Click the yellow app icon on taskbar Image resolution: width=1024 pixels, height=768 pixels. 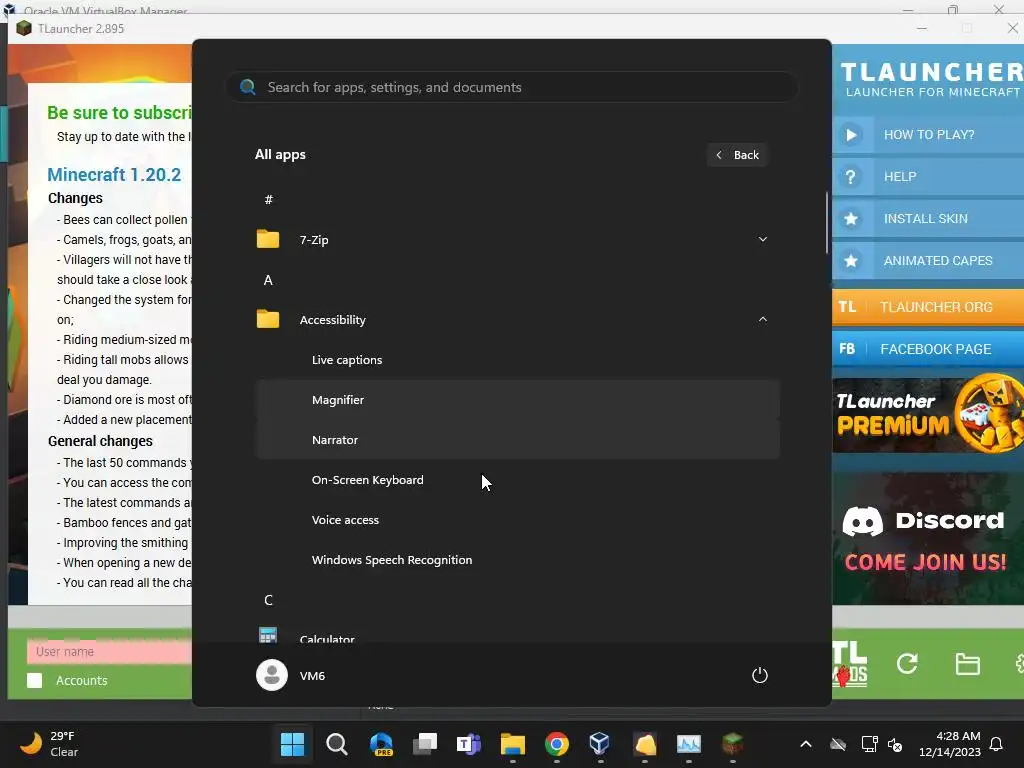[x=645, y=744]
